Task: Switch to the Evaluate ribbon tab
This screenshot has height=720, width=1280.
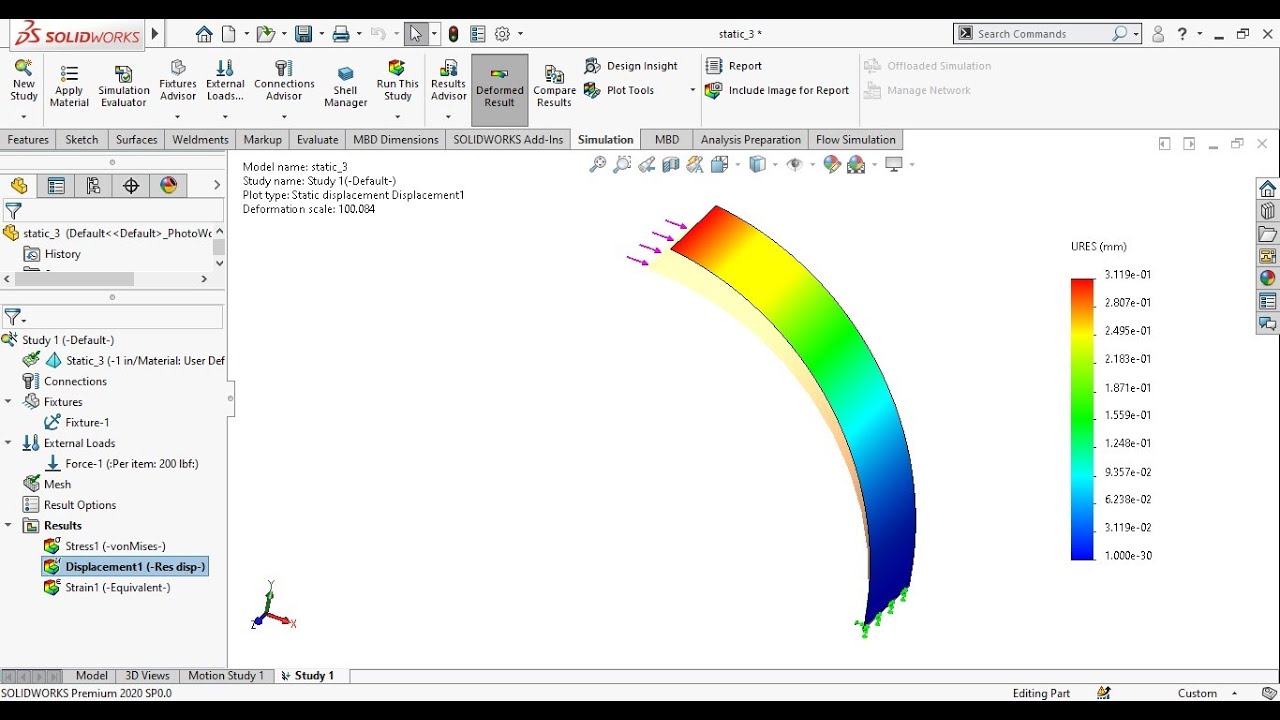Action: 317,140
